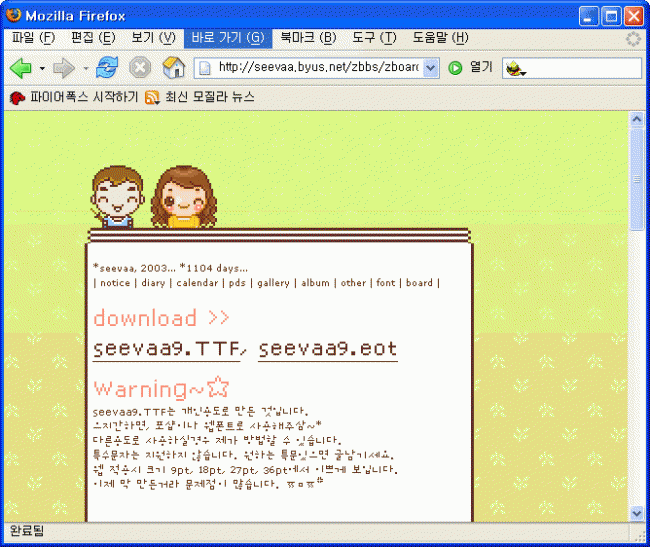650x547 pixels.
Task: Open the album page link
Action: [x=315, y=283]
